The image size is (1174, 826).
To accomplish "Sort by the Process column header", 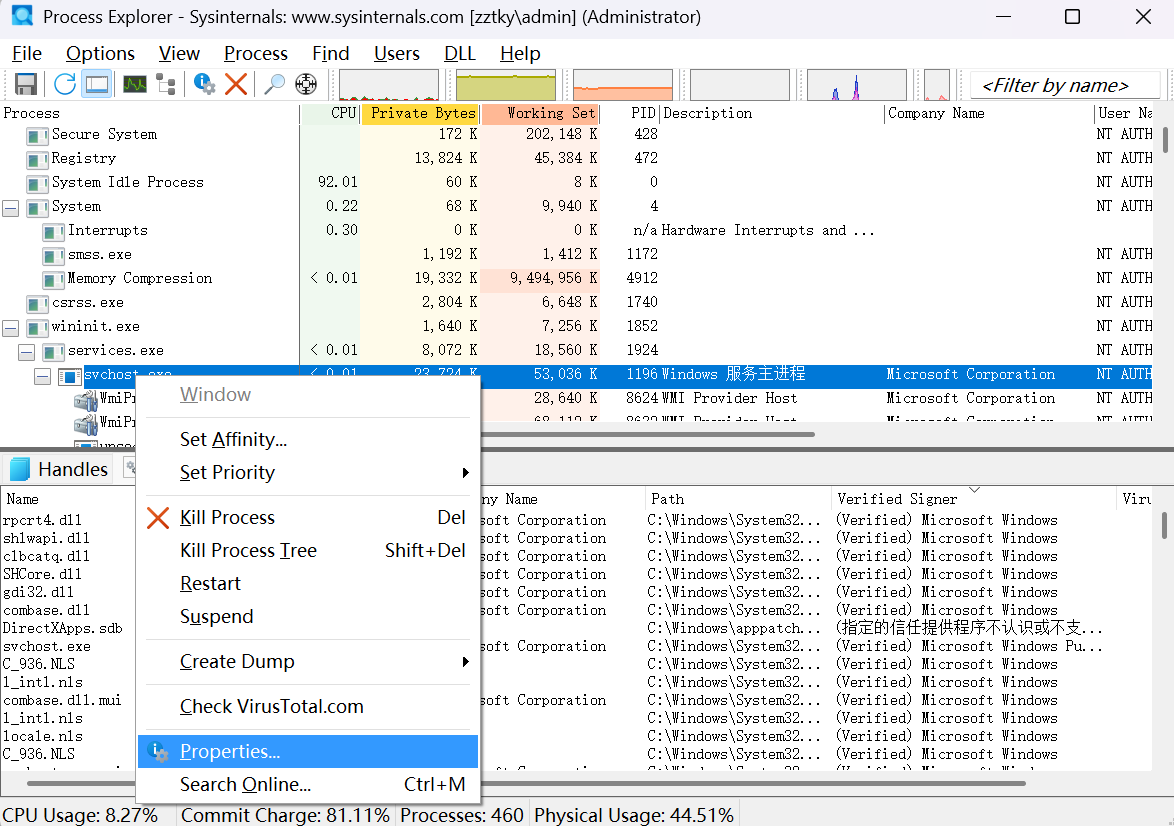I will (x=150, y=113).
